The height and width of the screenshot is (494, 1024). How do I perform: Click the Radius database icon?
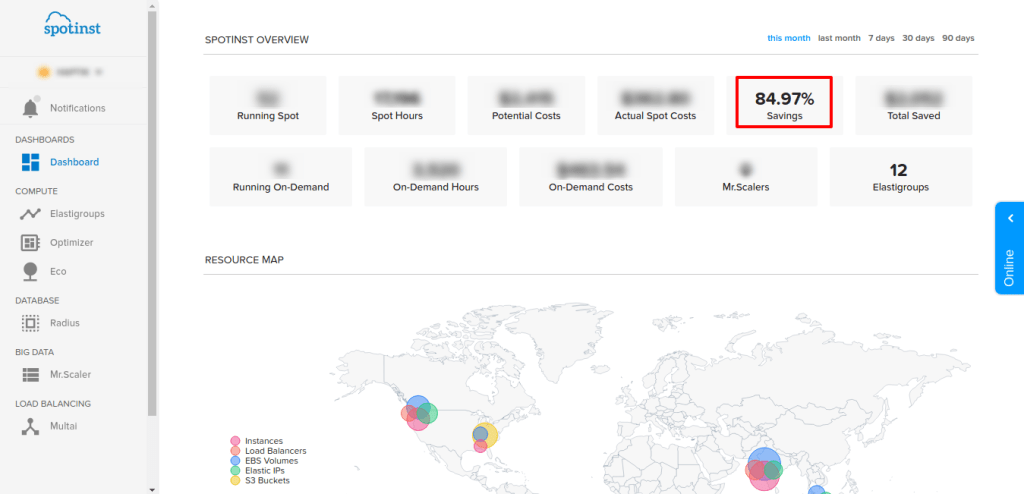[30, 323]
